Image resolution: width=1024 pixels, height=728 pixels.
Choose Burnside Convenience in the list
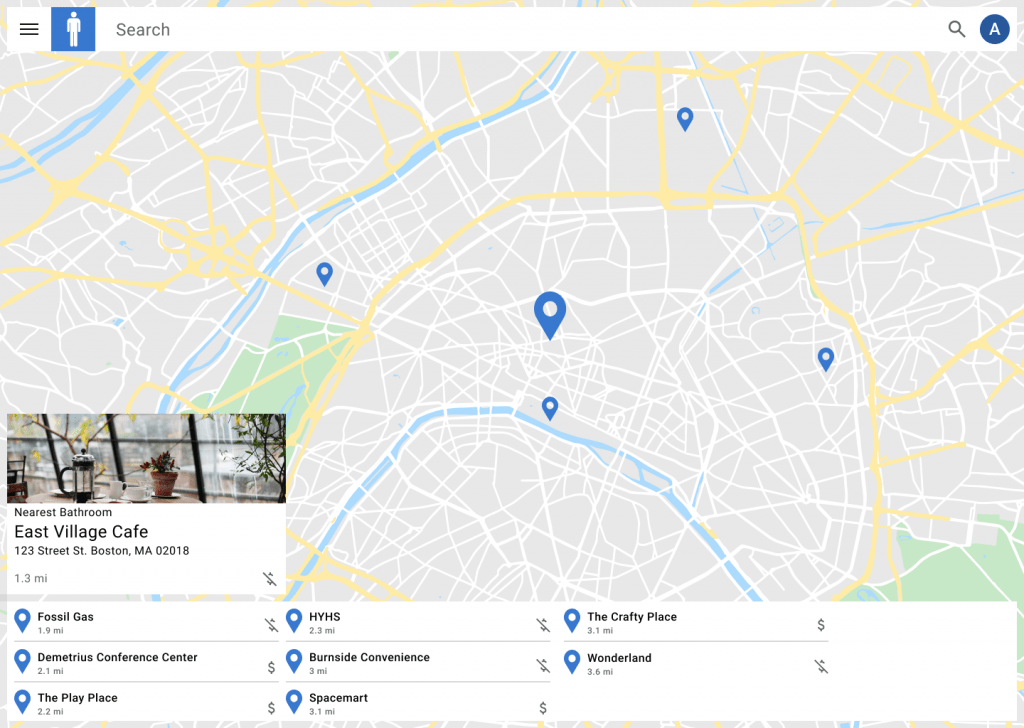tap(369, 658)
